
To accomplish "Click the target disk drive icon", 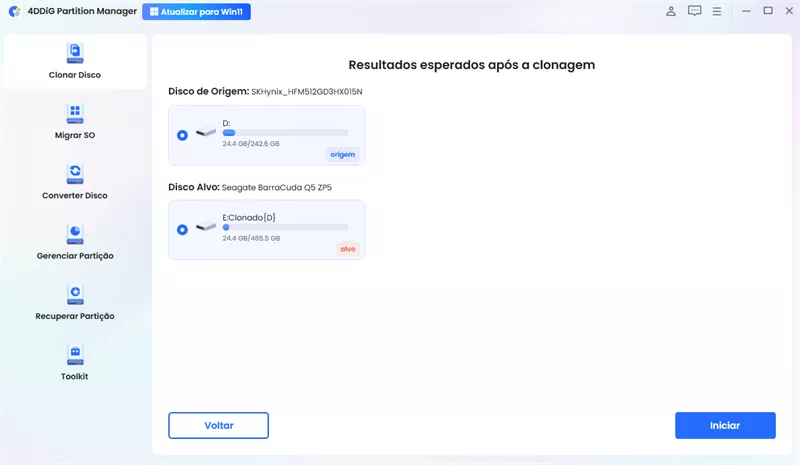I will tap(206, 226).
